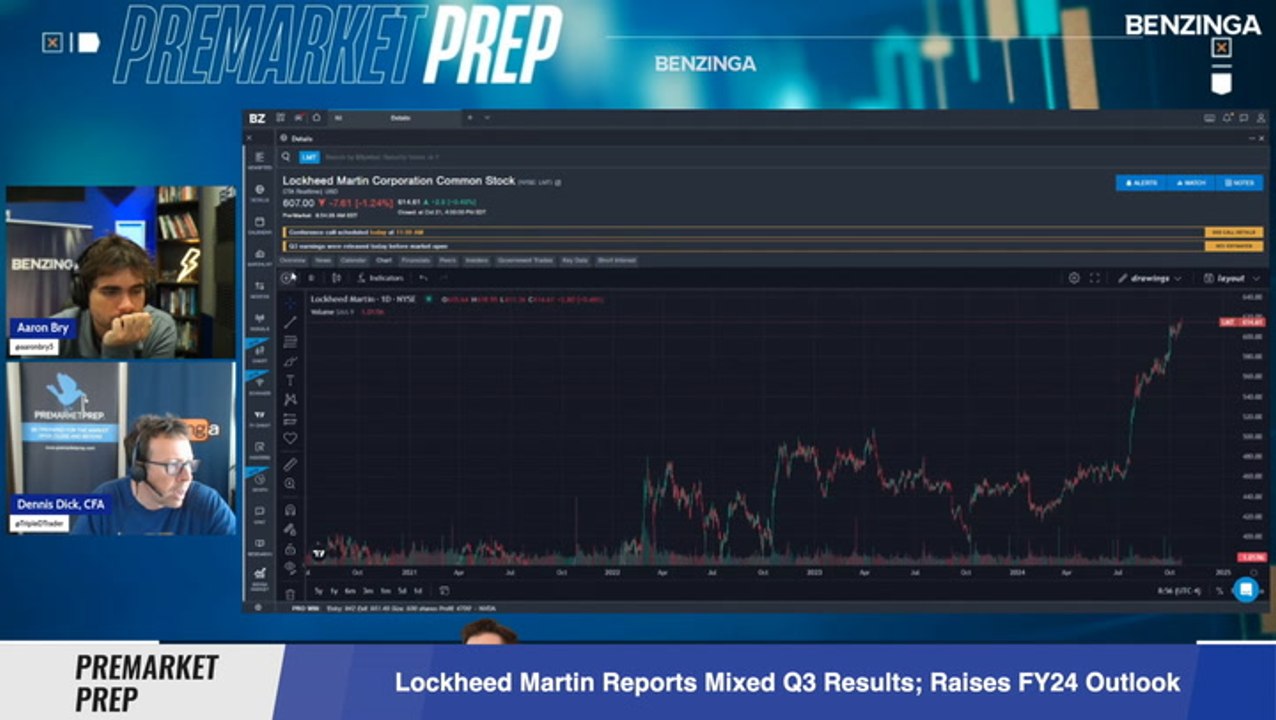The height and width of the screenshot is (720, 1276).
Task: Open the Scanner sidebar icon
Action: [x=260, y=385]
